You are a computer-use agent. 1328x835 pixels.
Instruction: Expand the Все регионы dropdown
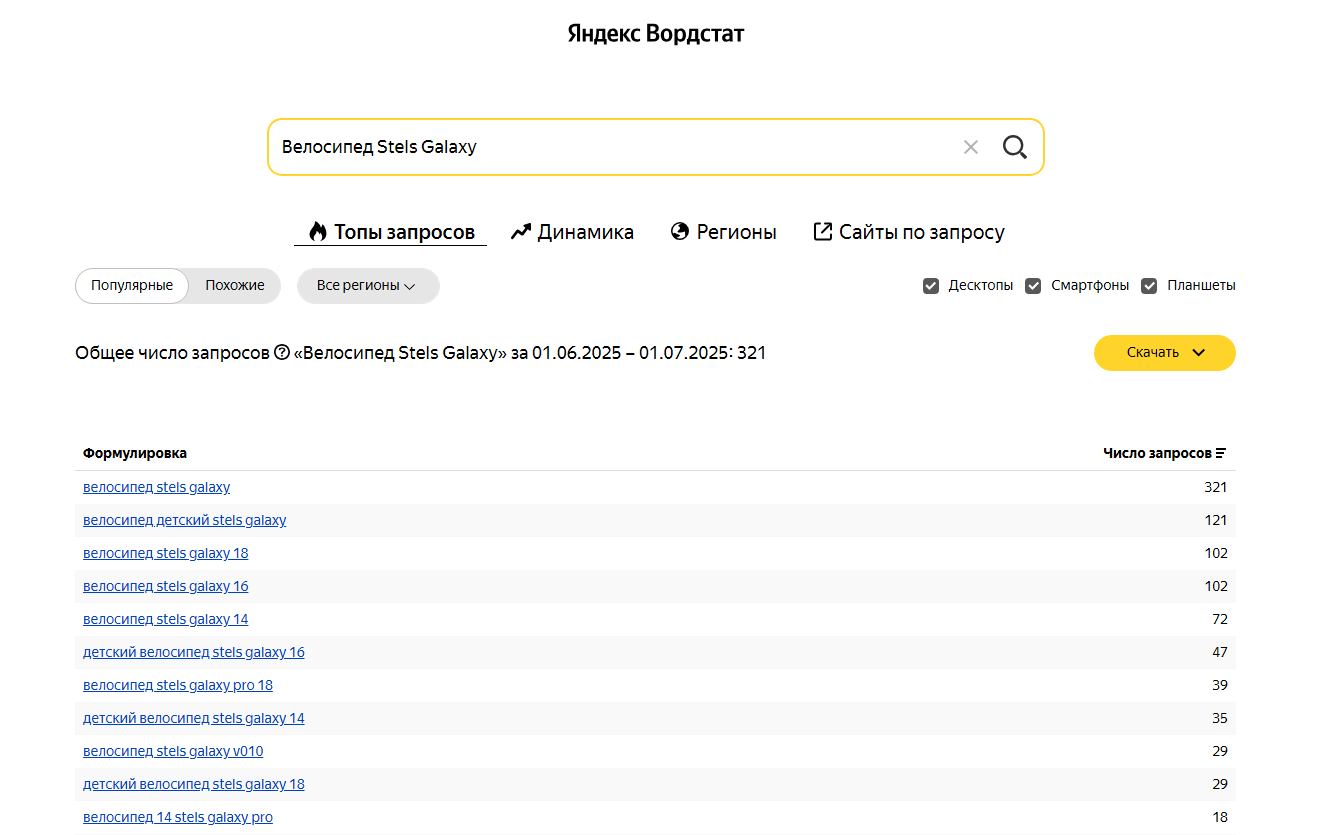click(368, 286)
